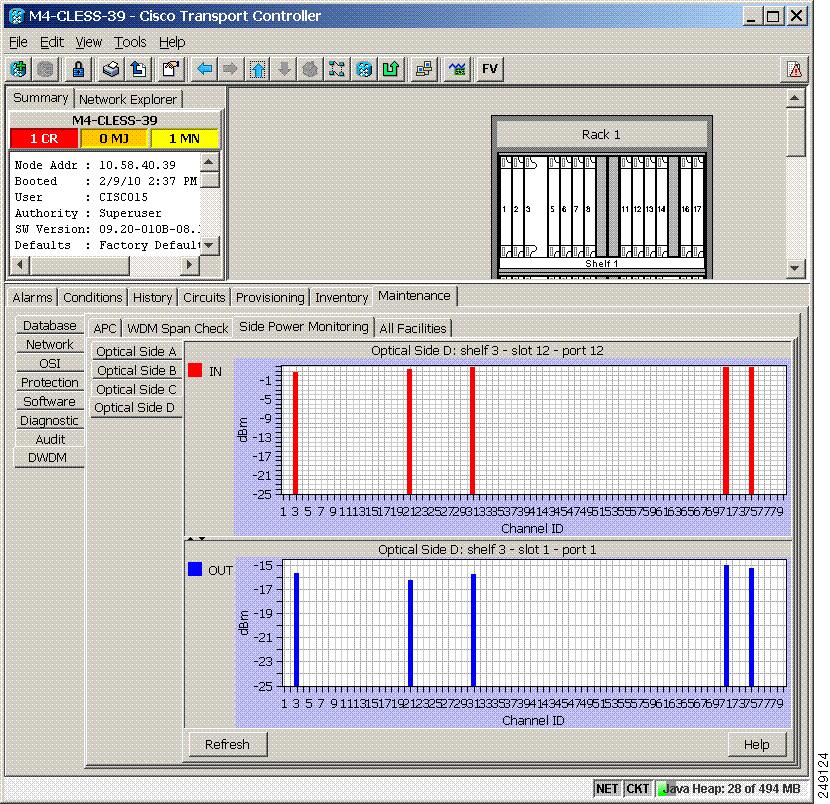The width and height of the screenshot is (830, 804).
Task: Open the Circuits tab
Action: pos(204,297)
